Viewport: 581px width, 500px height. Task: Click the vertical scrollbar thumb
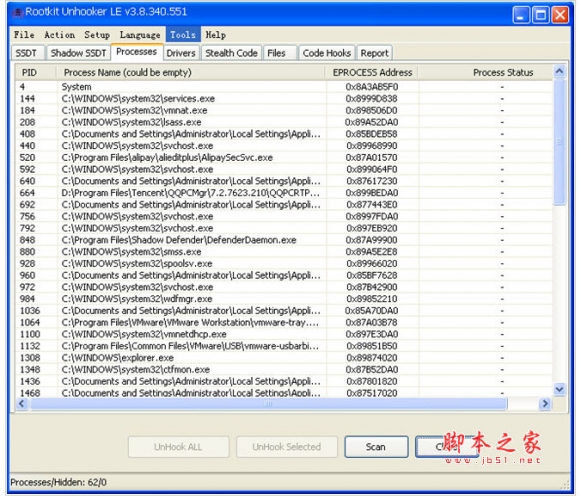pyautogui.click(x=559, y=142)
